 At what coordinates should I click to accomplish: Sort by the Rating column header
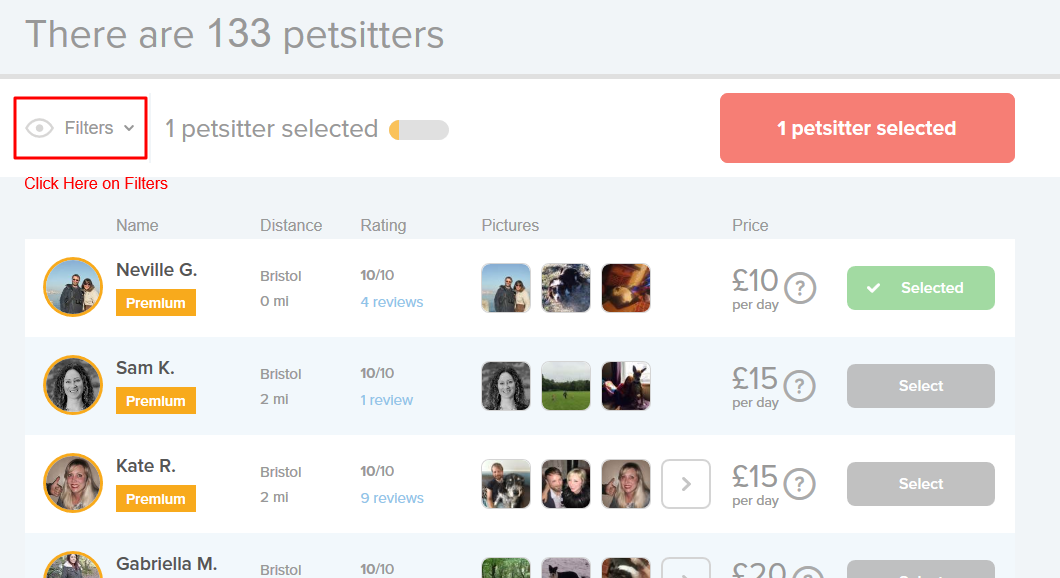pos(383,225)
